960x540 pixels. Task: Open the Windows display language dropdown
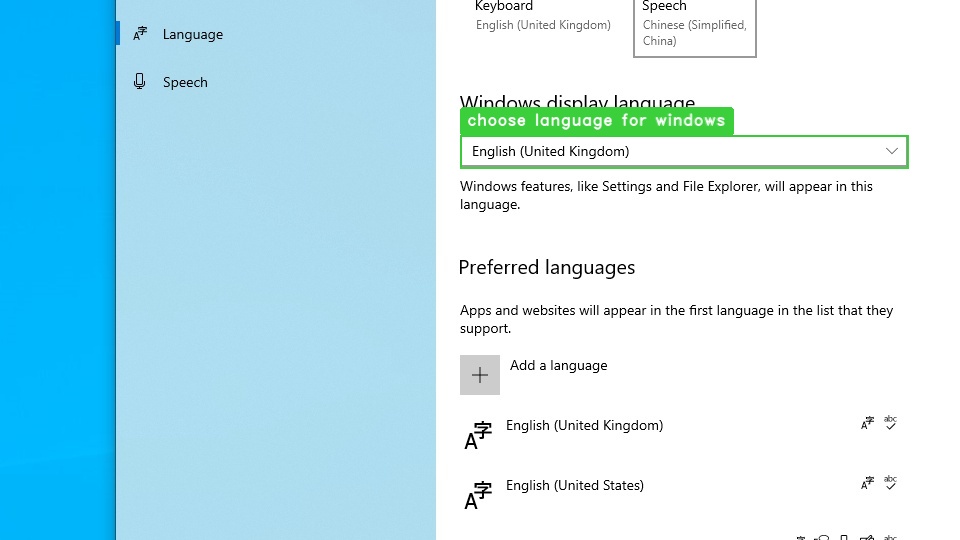click(x=684, y=152)
